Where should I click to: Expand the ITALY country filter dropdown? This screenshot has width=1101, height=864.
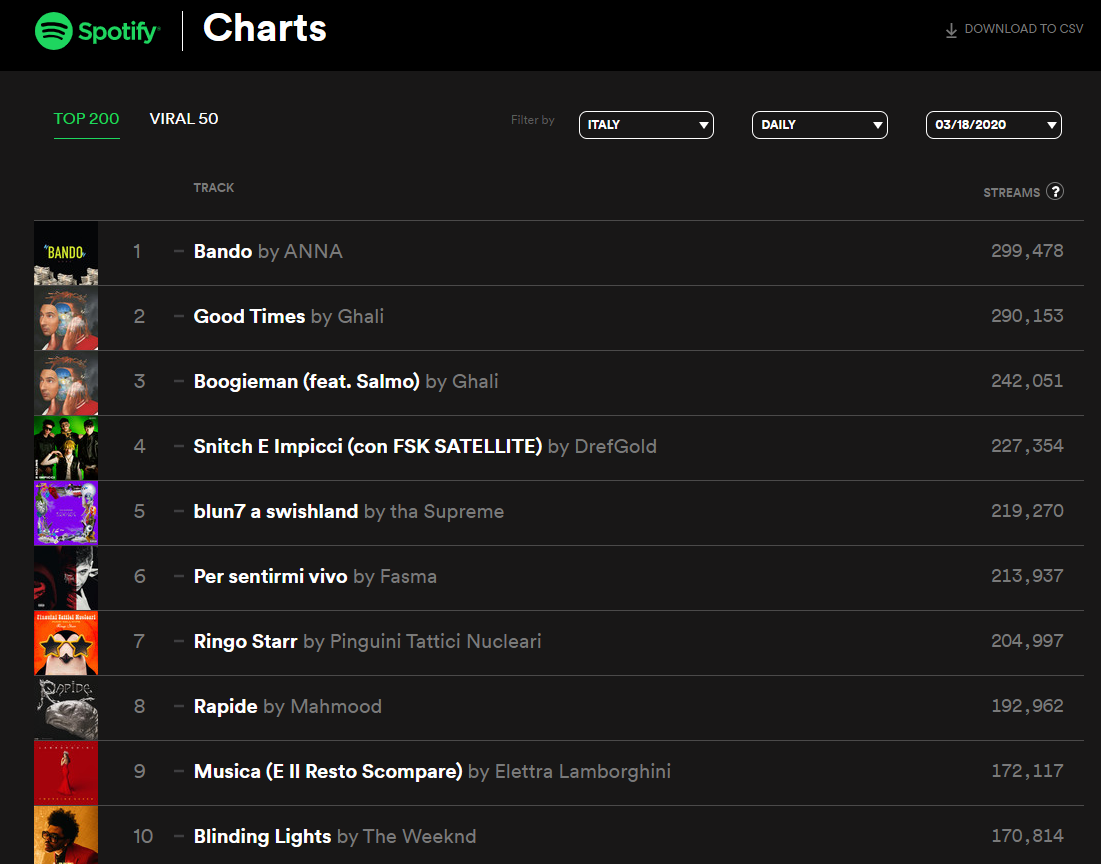(x=646, y=125)
